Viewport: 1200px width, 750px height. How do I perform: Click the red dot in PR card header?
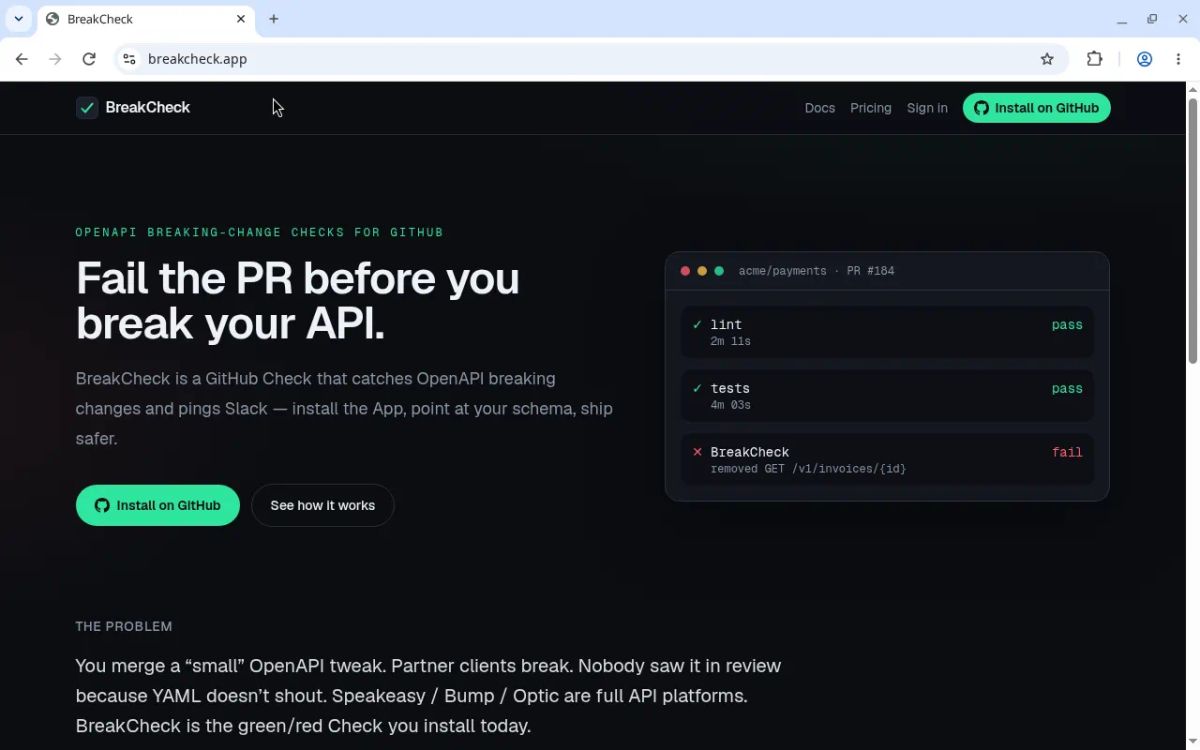(685, 271)
